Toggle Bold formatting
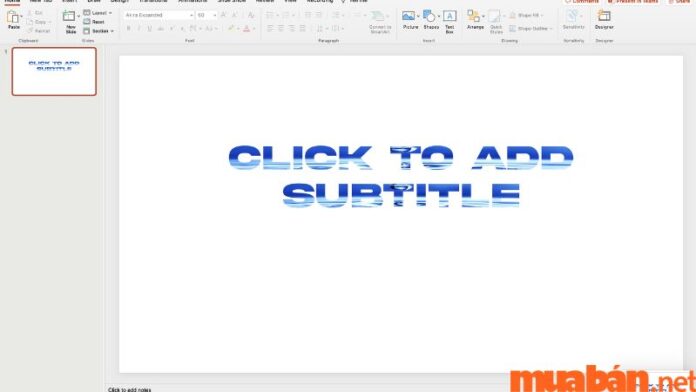This screenshot has width=696, height=392. point(129,28)
